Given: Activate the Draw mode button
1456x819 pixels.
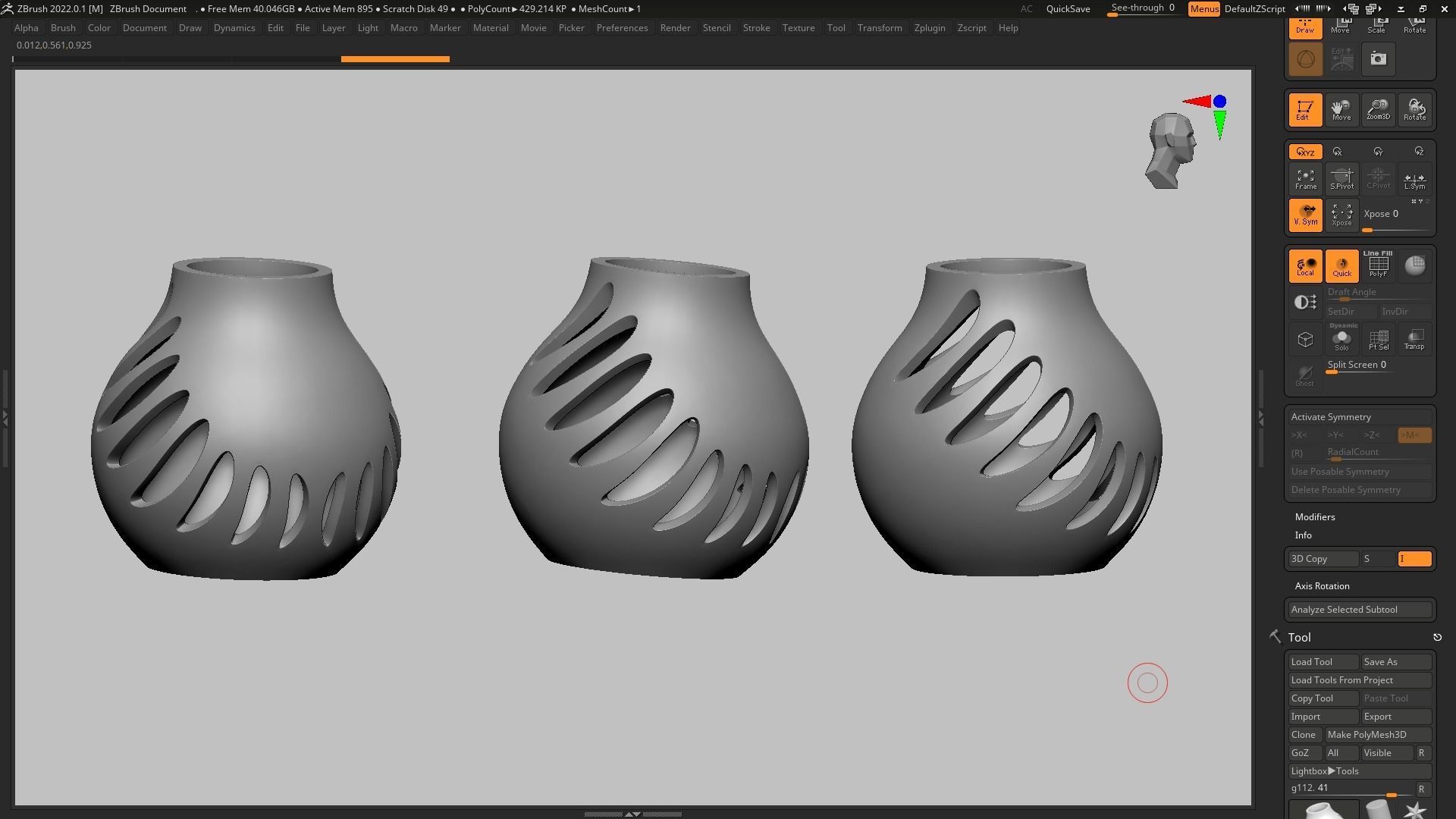Looking at the screenshot, I should click(x=1305, y=27).
